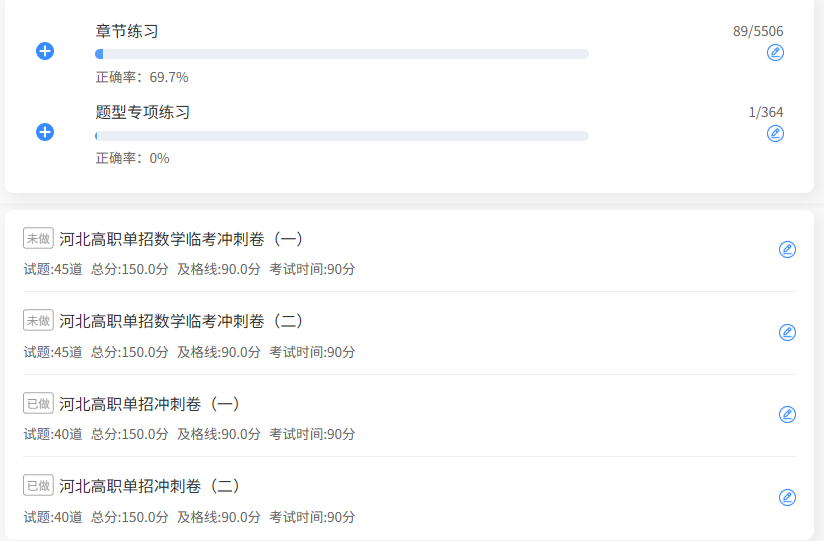Click the 89/5506 progress count
Screen dimensions: 824x541
(x=758, y=31)
